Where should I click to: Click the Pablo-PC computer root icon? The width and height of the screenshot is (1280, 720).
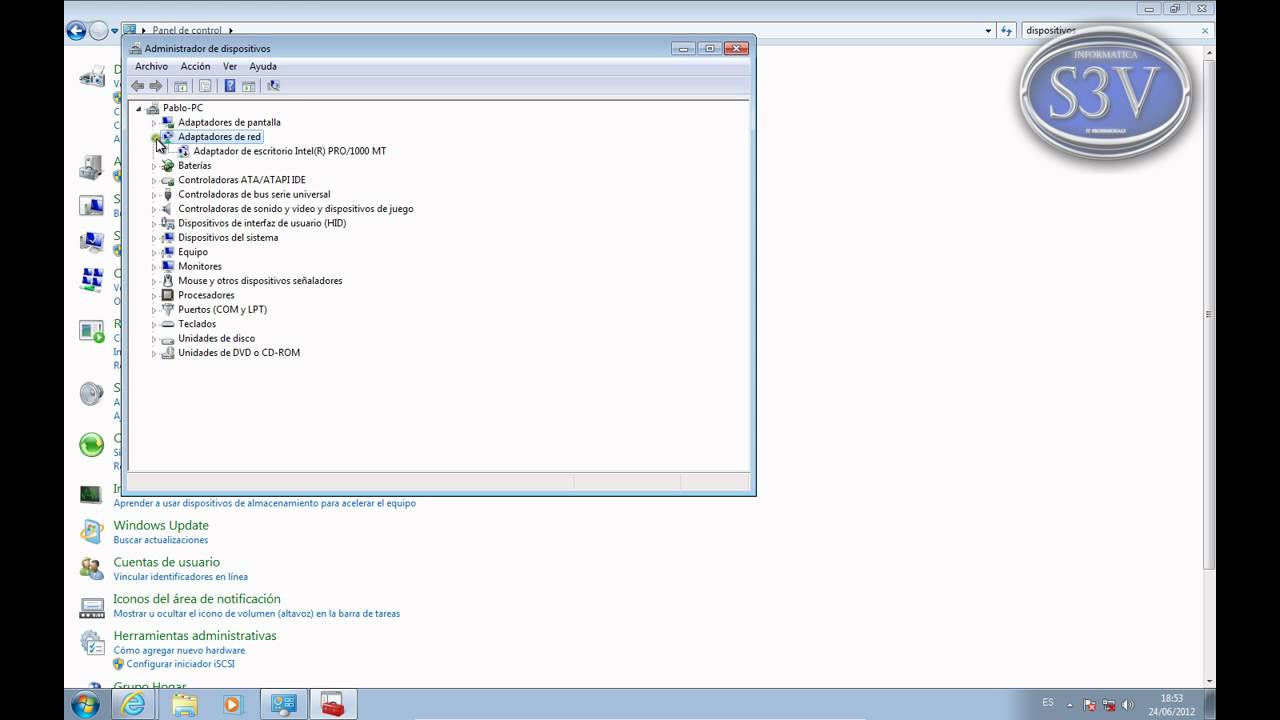tap(153, 108)
